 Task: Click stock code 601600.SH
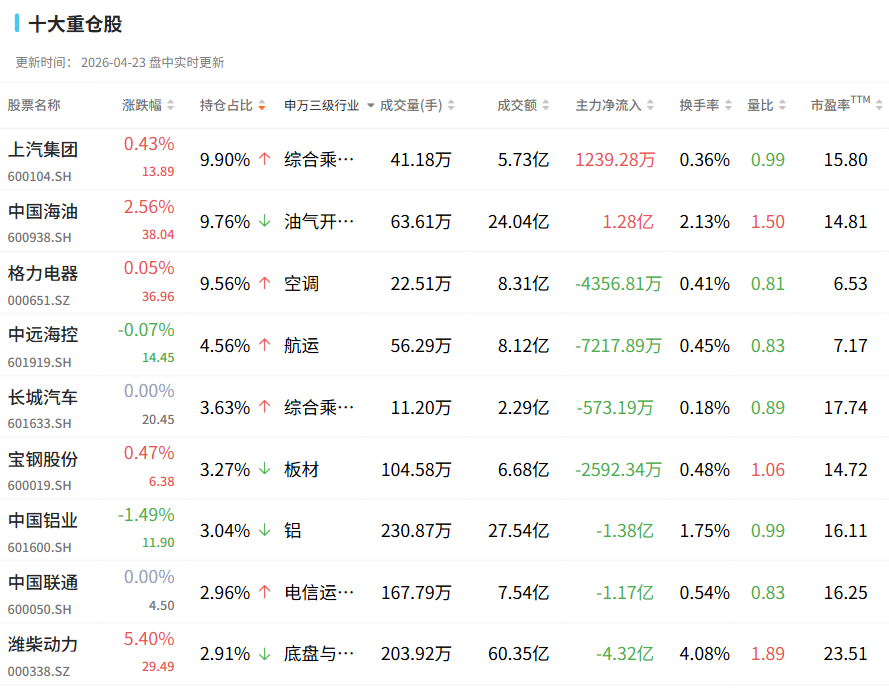click(x=40, y=548)
